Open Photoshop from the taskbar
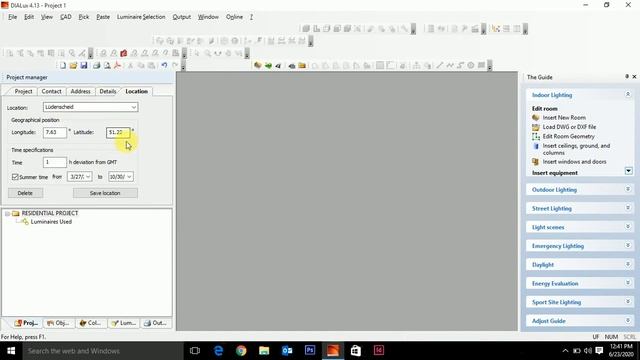This screenshot has height=360, width=640. point(310,351)
